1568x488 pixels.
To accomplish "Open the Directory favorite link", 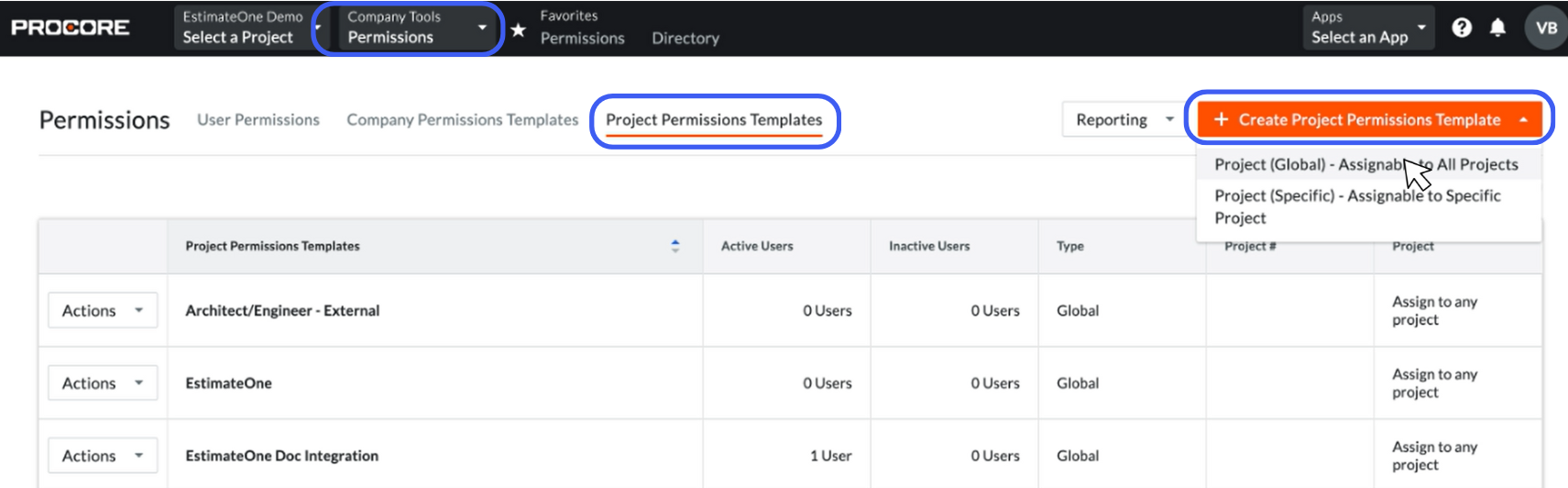I will pyautogui.click(x=685, y=38).
